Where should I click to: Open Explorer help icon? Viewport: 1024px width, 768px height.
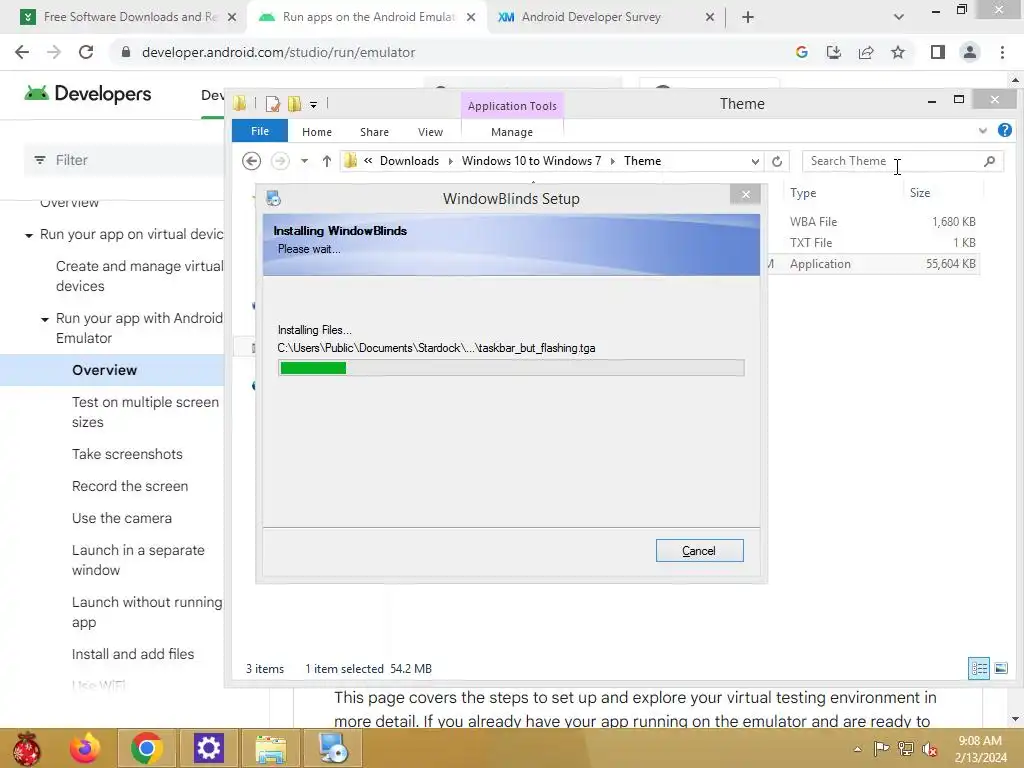(x=1004, y=131)
